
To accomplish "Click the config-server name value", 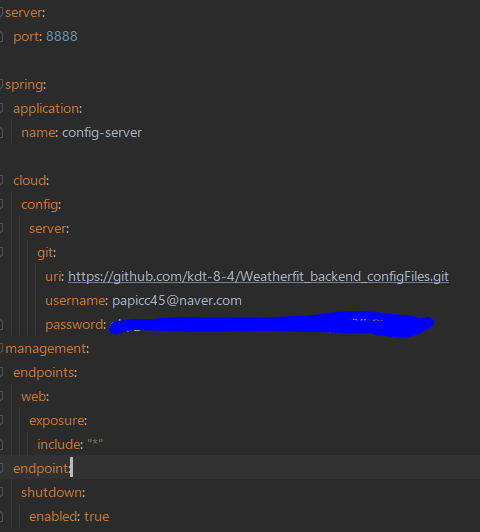I will [x=102, y=133].
